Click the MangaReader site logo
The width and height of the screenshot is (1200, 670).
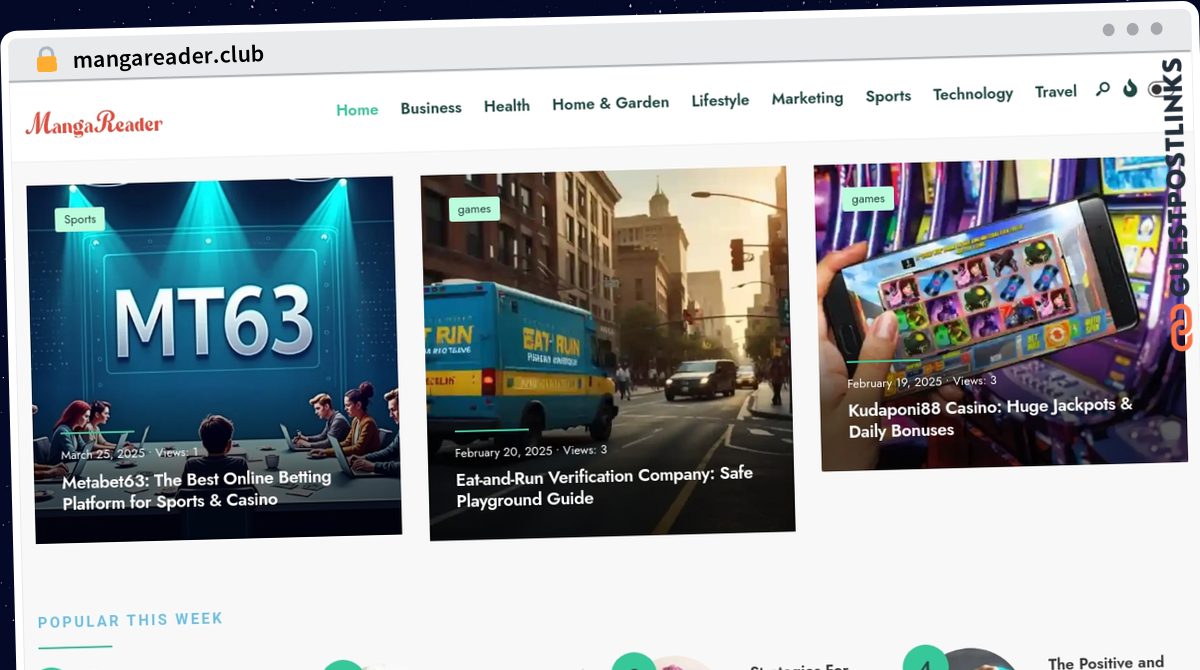94,124
